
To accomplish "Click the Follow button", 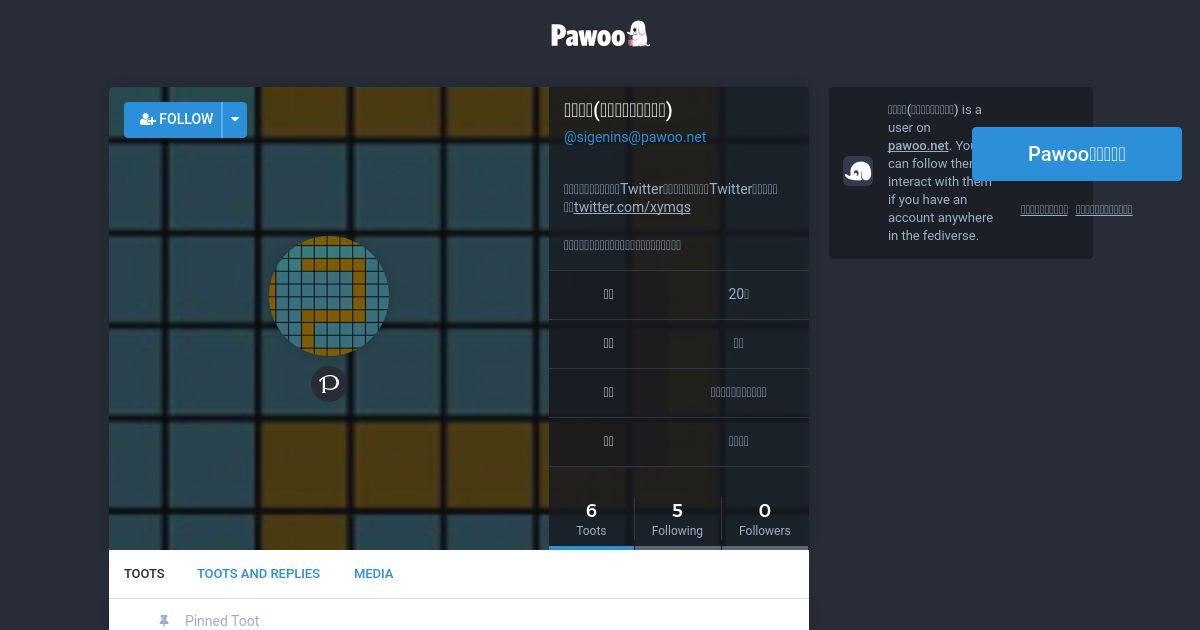I will 174,119.
